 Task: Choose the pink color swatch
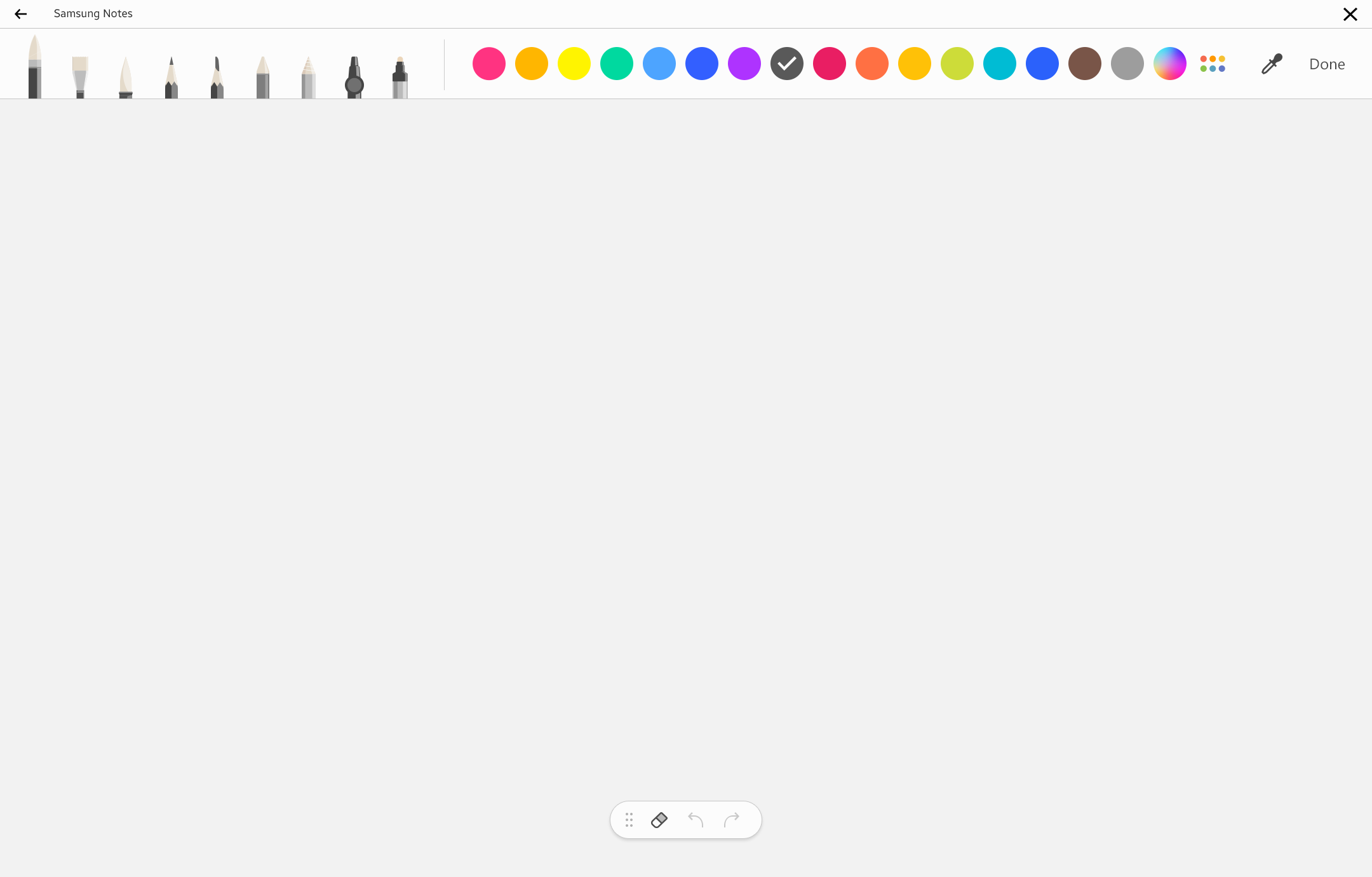489,64
